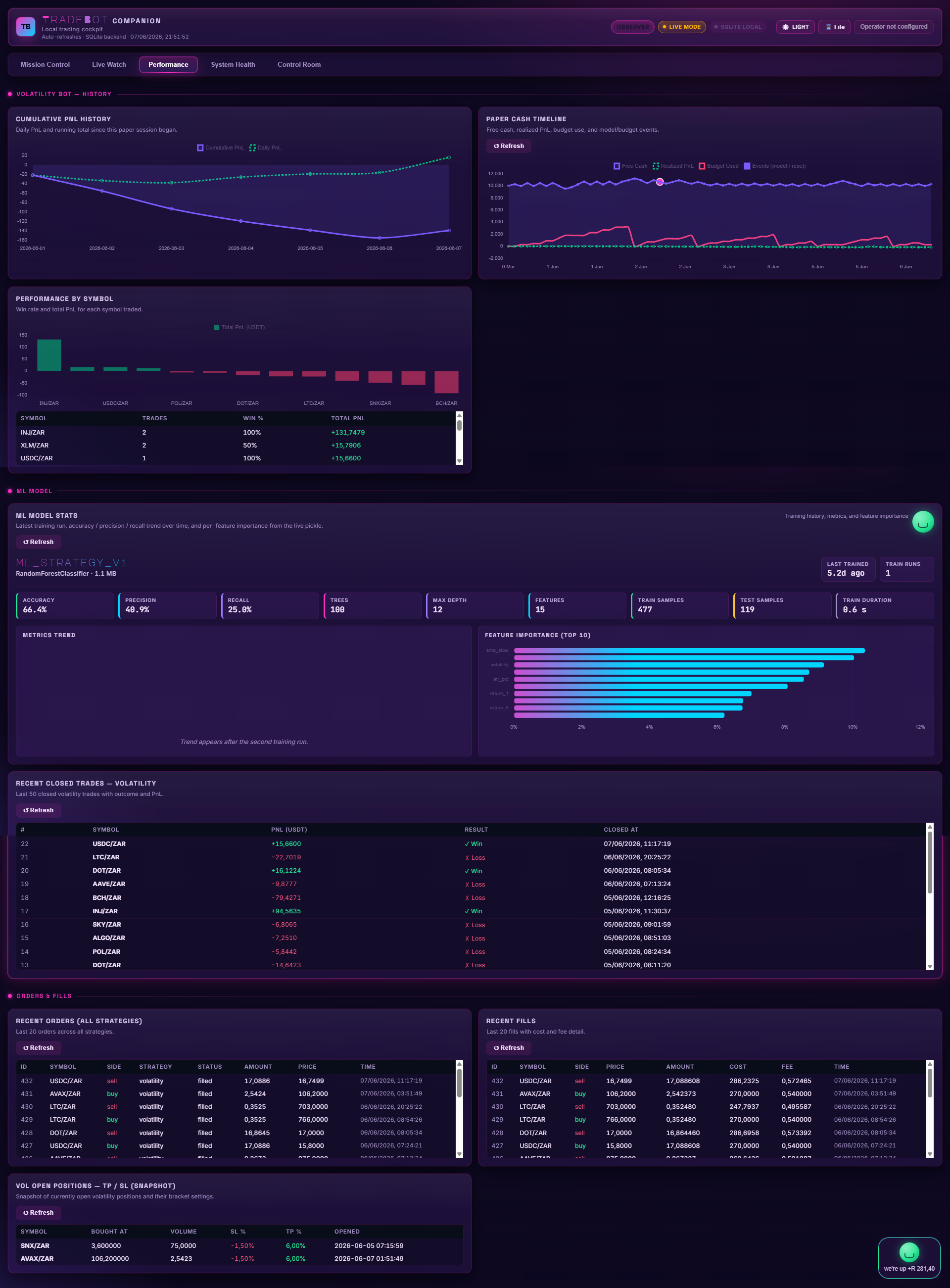The width and height of the screenshot is (950, 1288).
Task: Refresh the Recent Fills table
Action: pos(508,1047)
